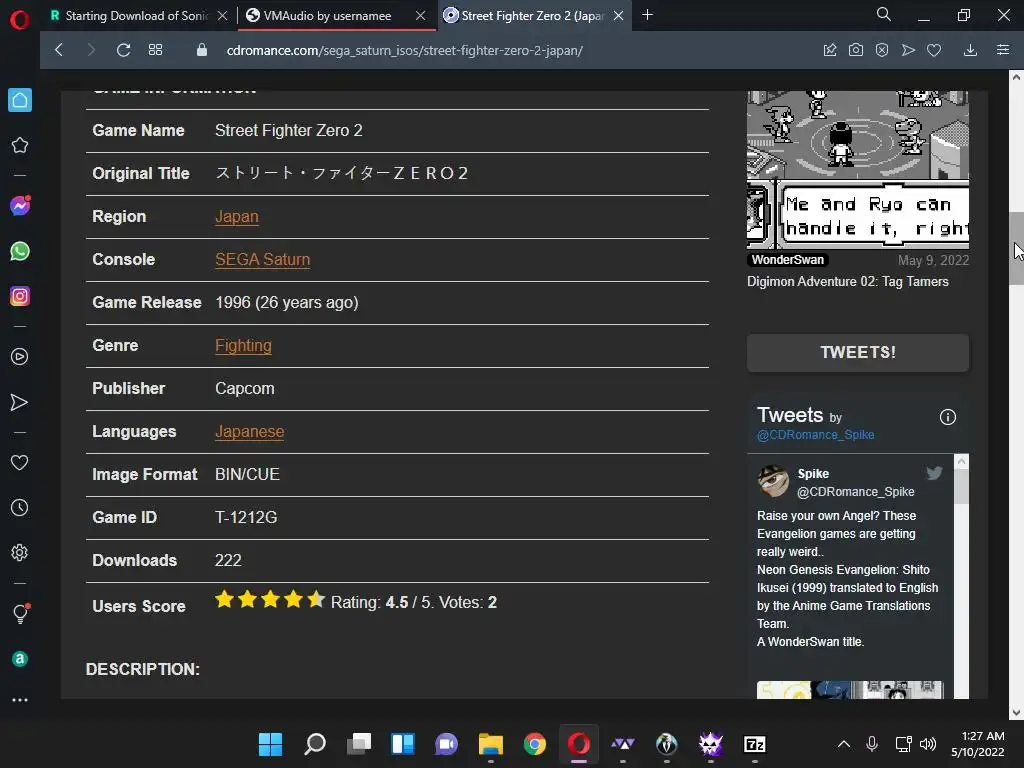This screenshot has height=768, width=1024.
Task: Open taskbar Search
Action: coord(315,744)
